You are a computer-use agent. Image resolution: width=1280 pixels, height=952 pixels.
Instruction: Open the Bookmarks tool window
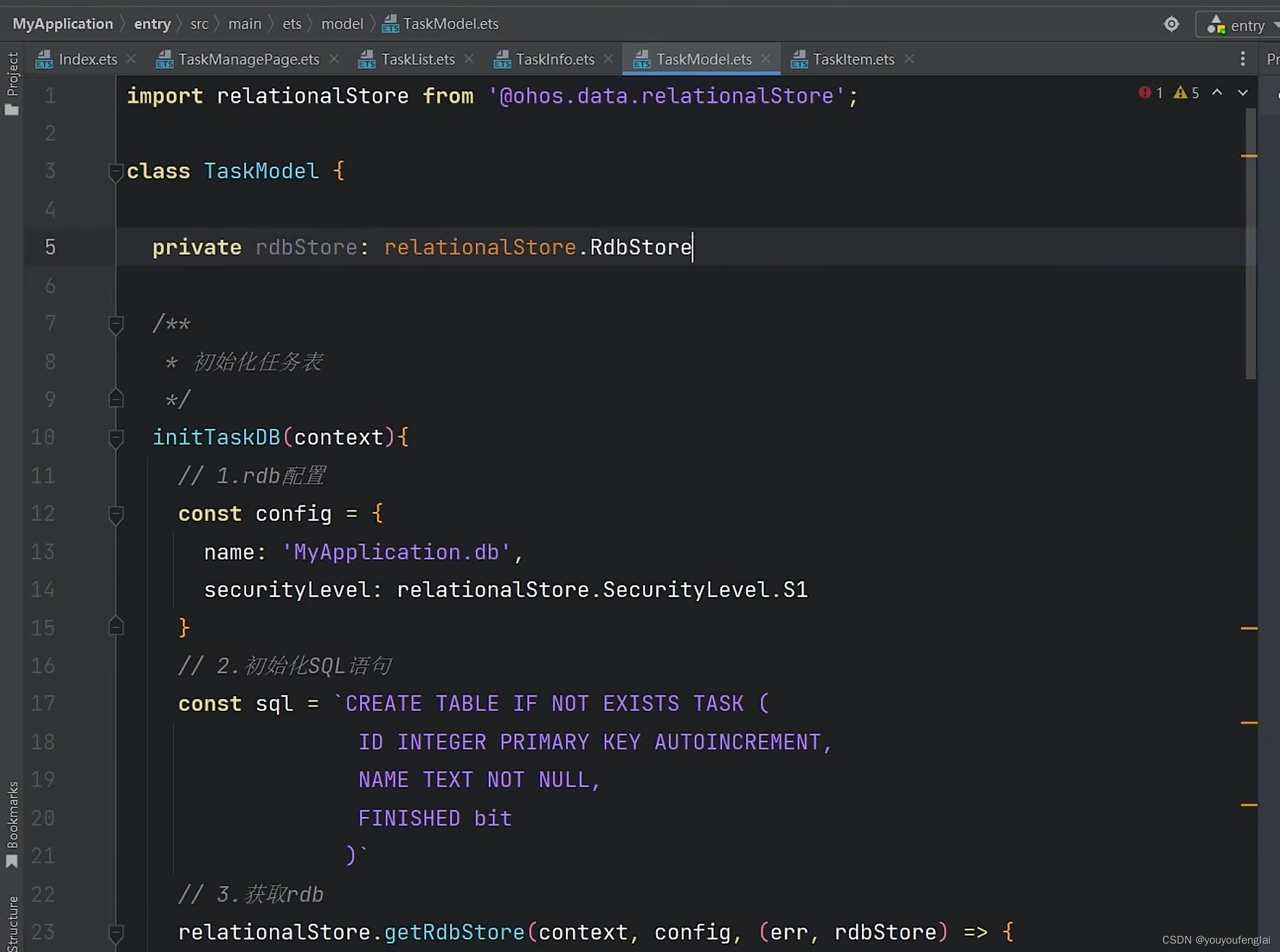(x=12, y=825)
